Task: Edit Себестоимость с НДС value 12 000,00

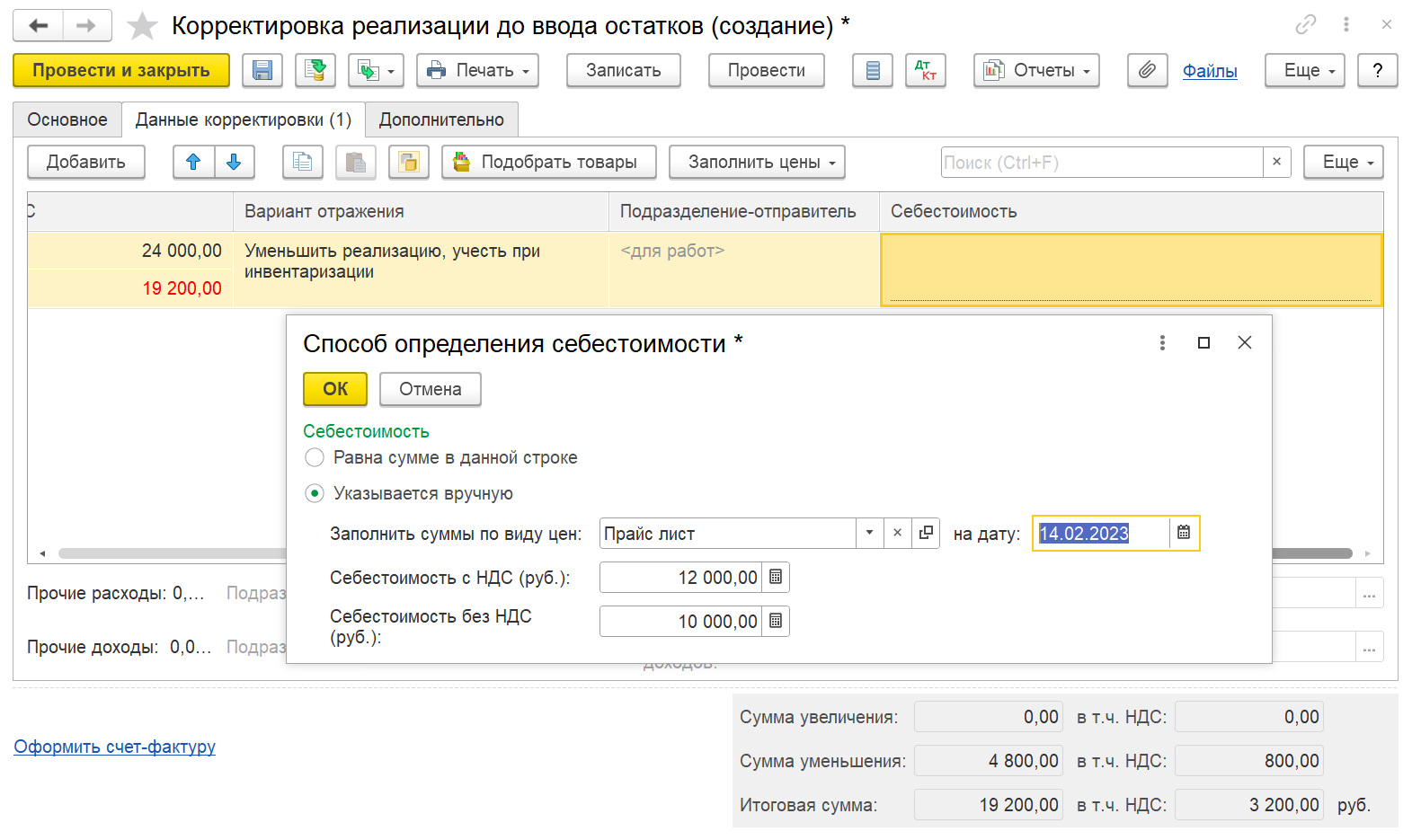Action: tap(681, 577)
